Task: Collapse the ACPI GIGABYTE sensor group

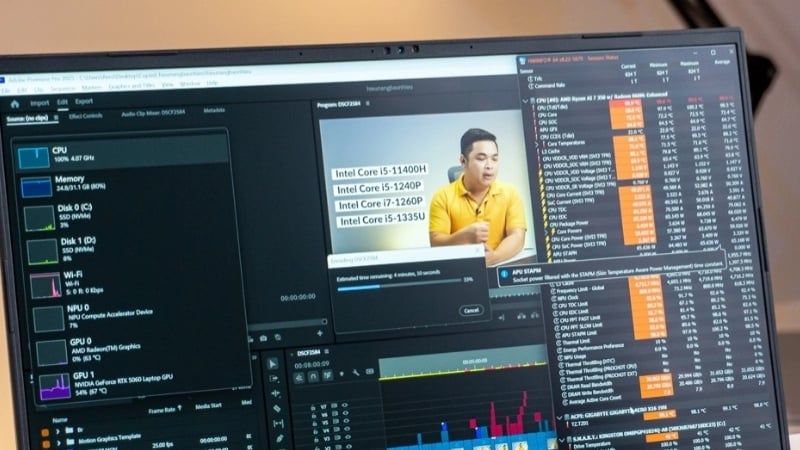Action: [559, 418]
